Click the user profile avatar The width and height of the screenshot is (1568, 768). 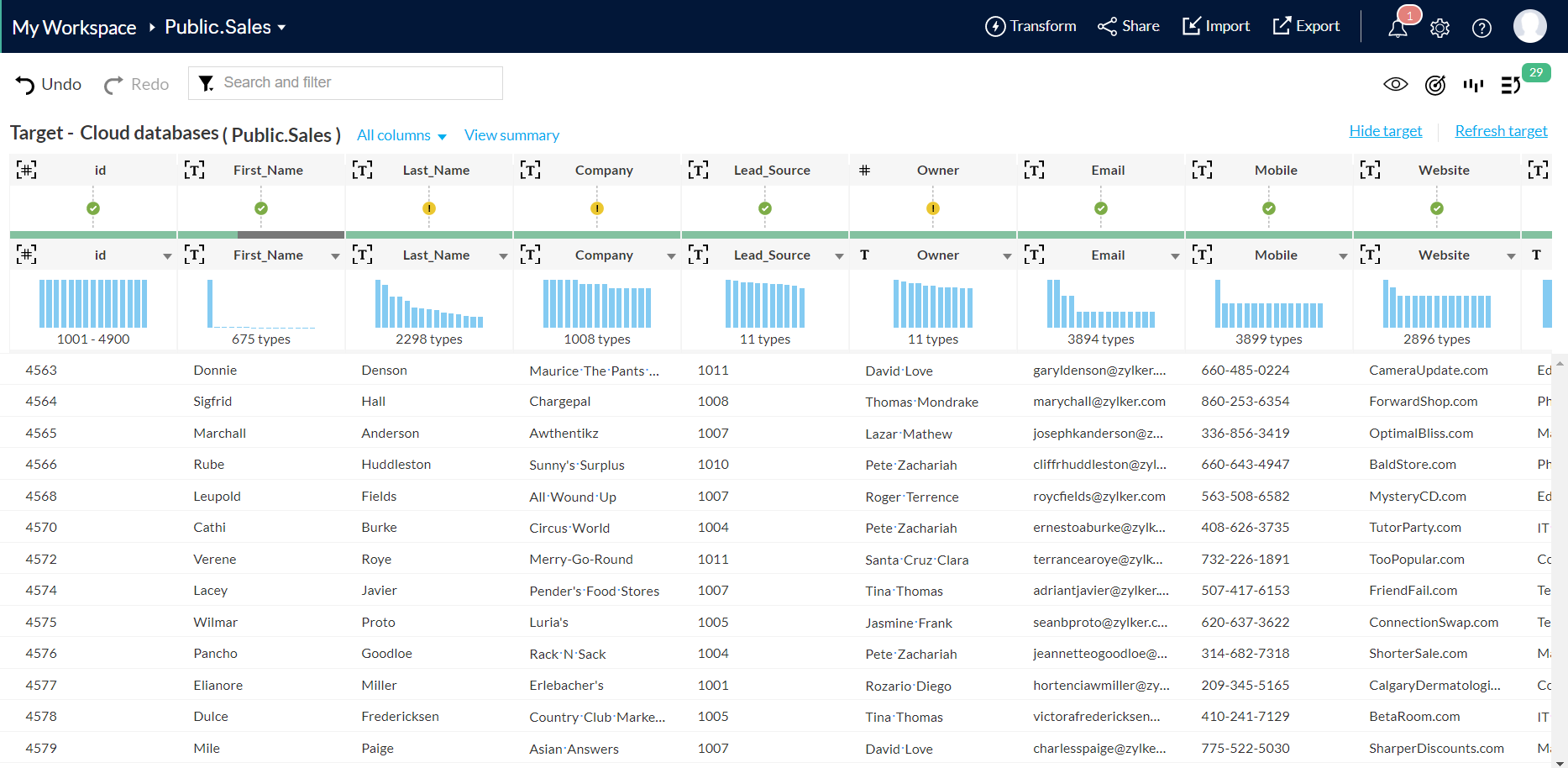[x=1529, y=26]
